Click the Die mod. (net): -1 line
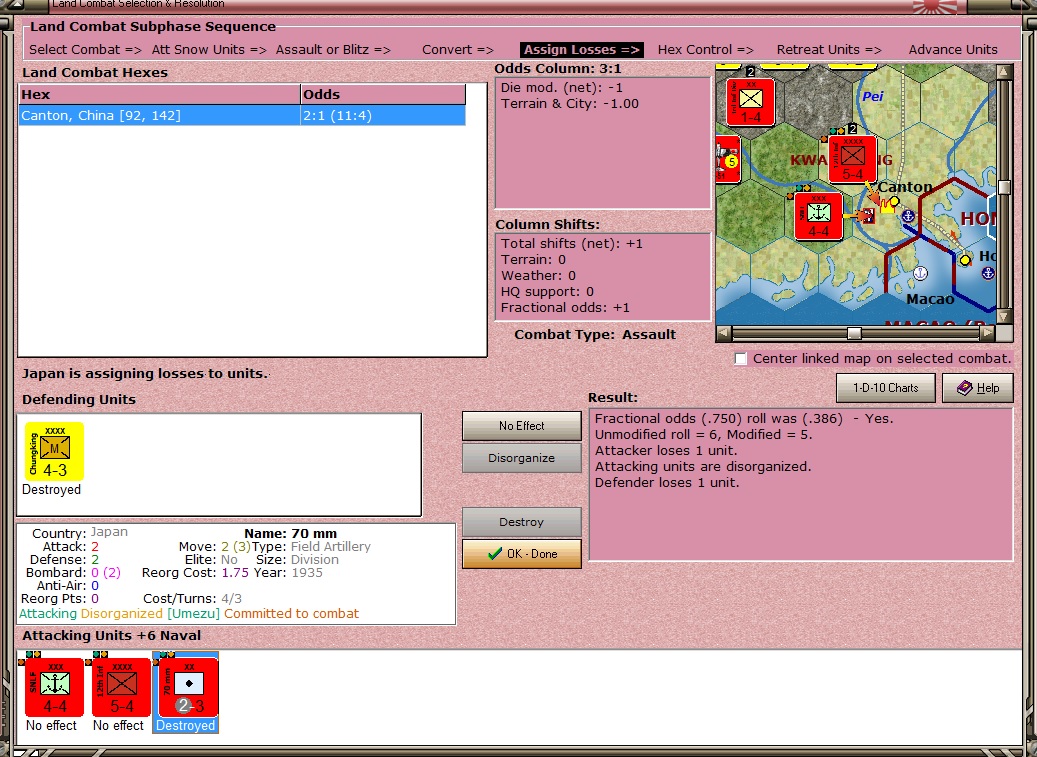Image resolution: width=1037 pixels, height=757 pixels. coord(561,88)
